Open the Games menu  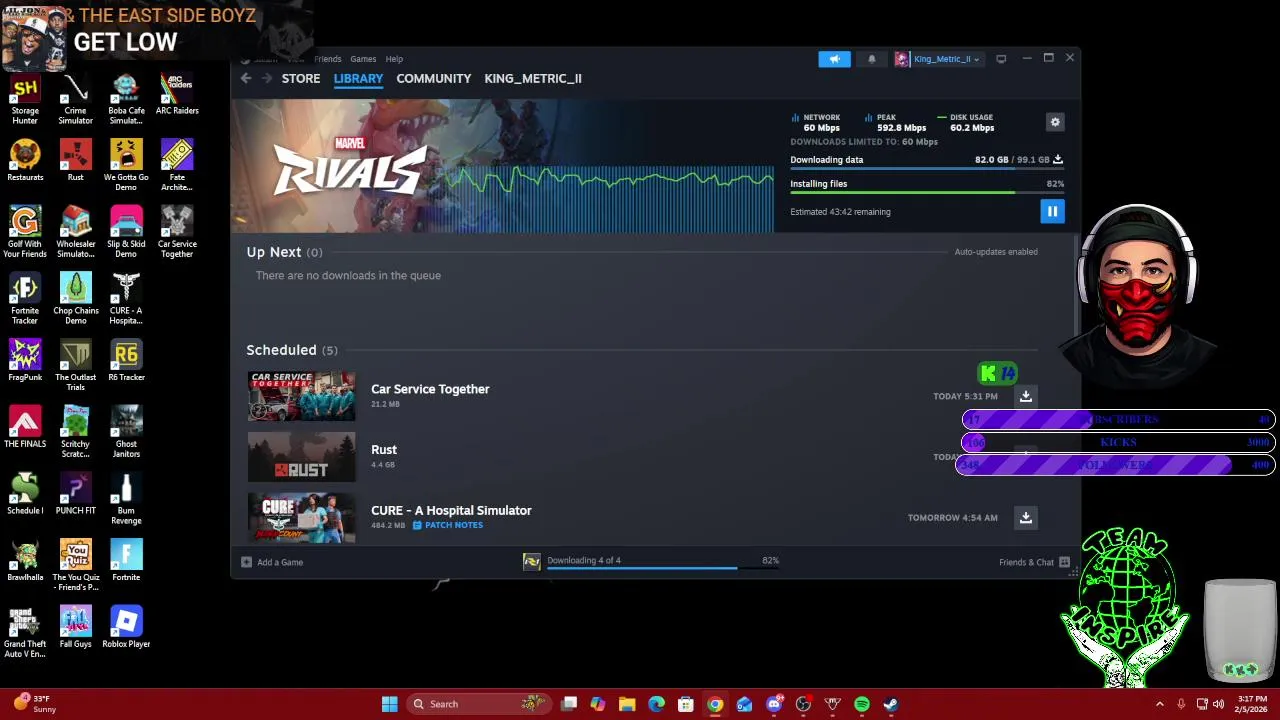363,59
